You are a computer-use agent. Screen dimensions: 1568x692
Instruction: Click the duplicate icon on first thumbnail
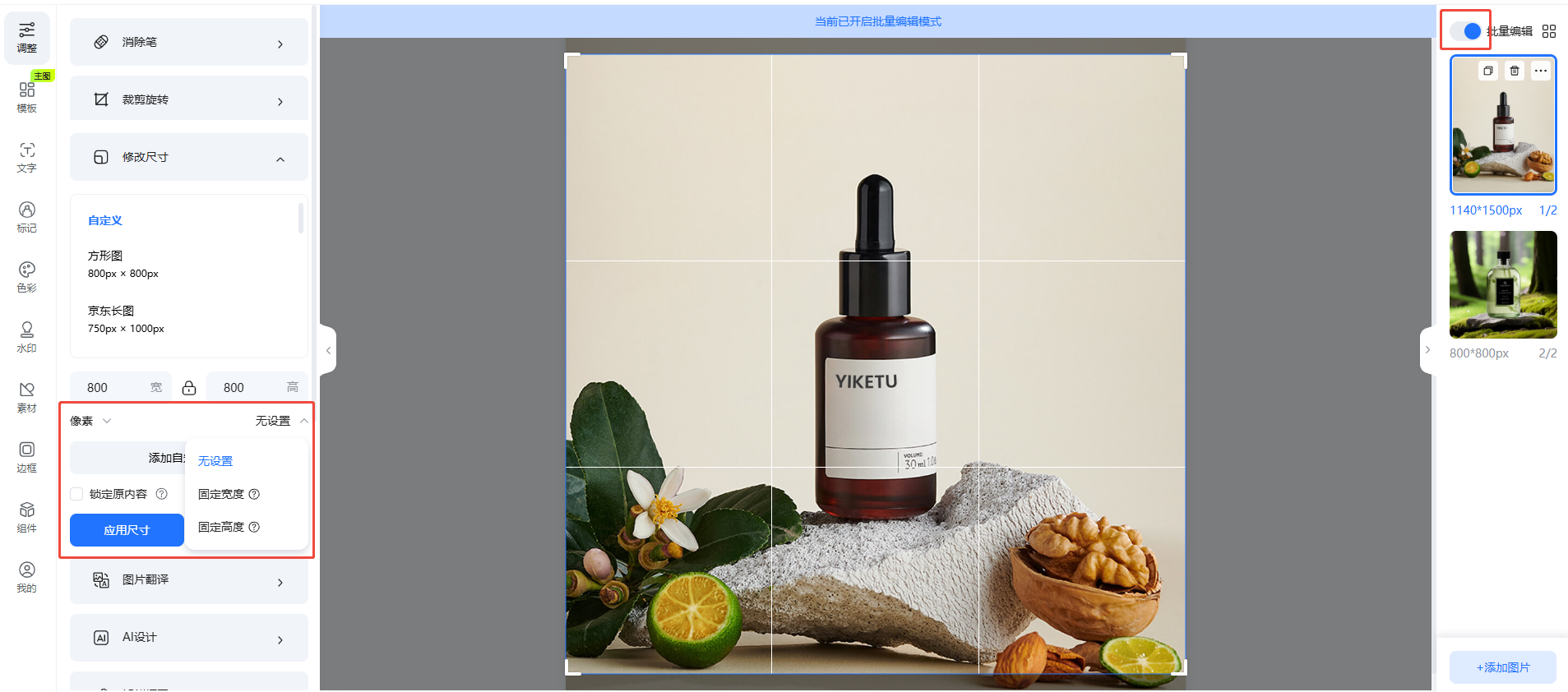click(x=1487, y=71)
